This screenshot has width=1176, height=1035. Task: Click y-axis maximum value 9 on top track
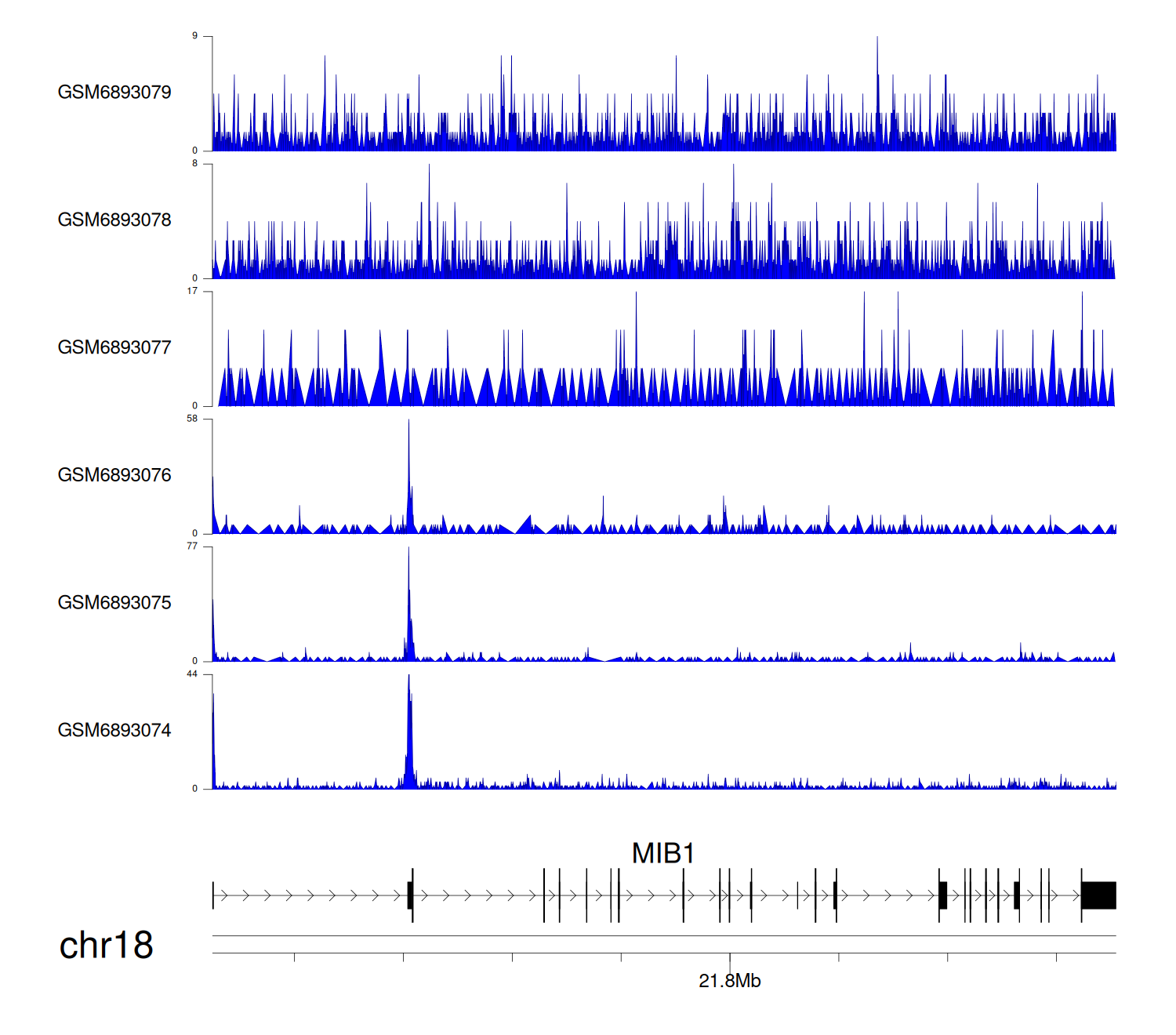tap(195, 36)
